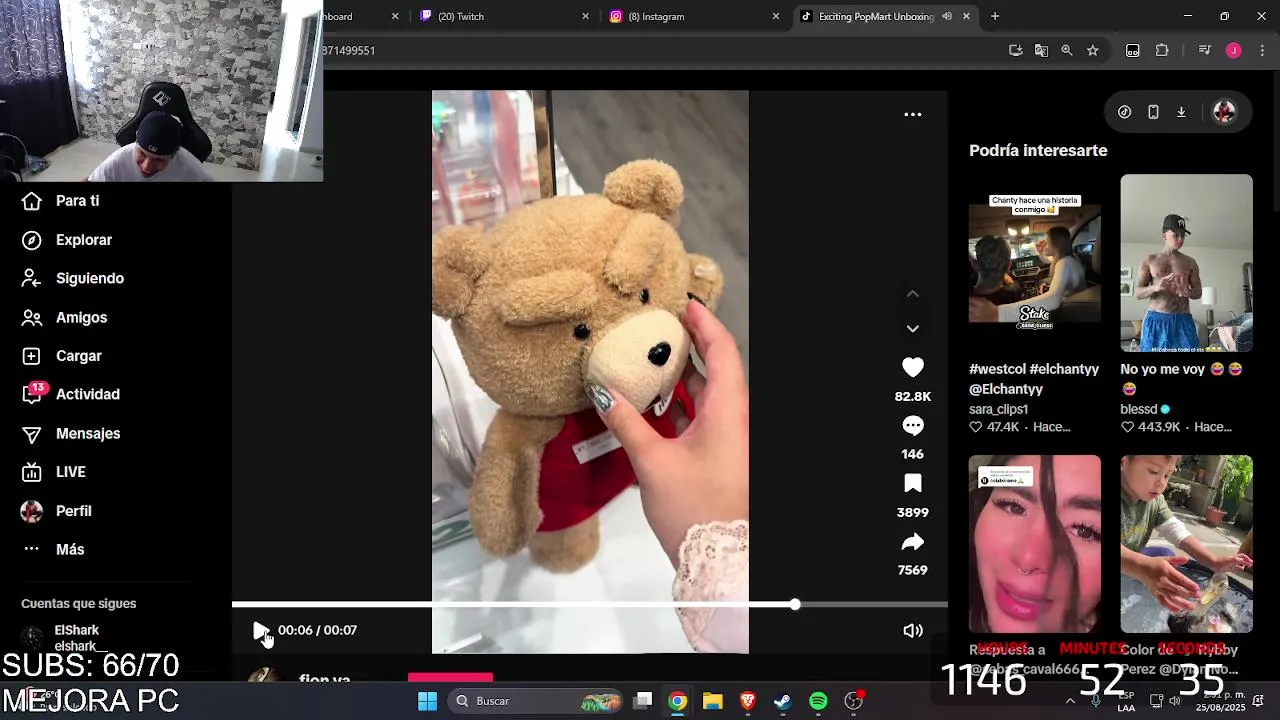Open the 'No yo me voy' video thumbnail
Viewport: 1280px width, 720px height.
(1186, 263)
